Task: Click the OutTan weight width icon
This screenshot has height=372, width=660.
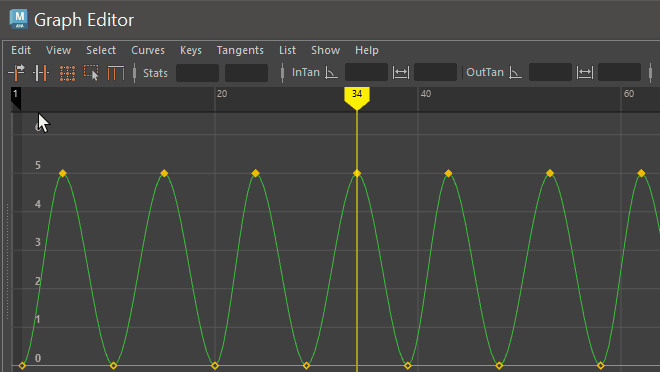Action: click(585, 73)
